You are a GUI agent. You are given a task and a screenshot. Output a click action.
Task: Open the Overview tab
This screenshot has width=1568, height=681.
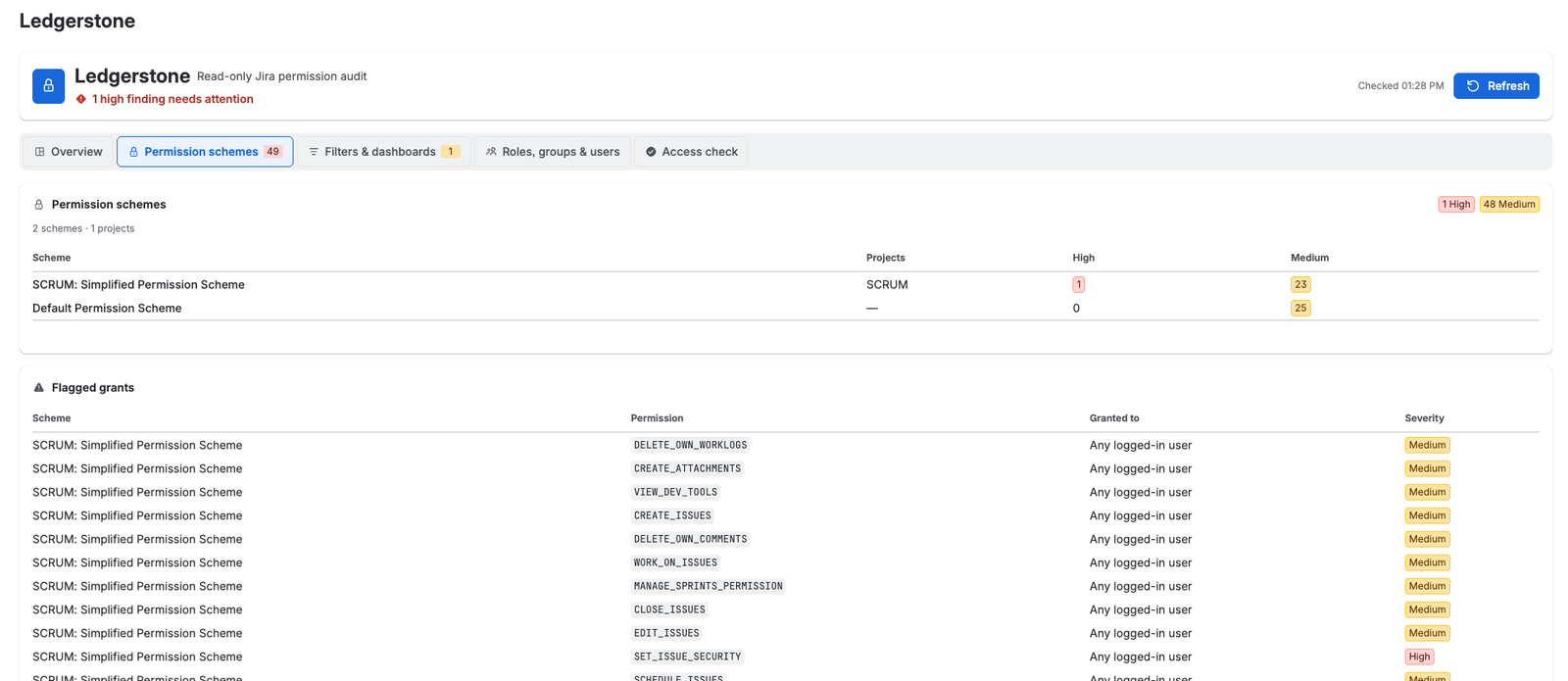[x=69, y=152]
